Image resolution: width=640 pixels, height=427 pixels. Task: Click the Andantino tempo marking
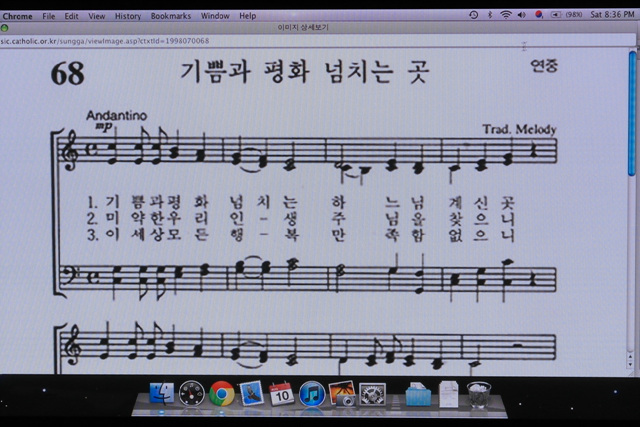coord(116,116)
